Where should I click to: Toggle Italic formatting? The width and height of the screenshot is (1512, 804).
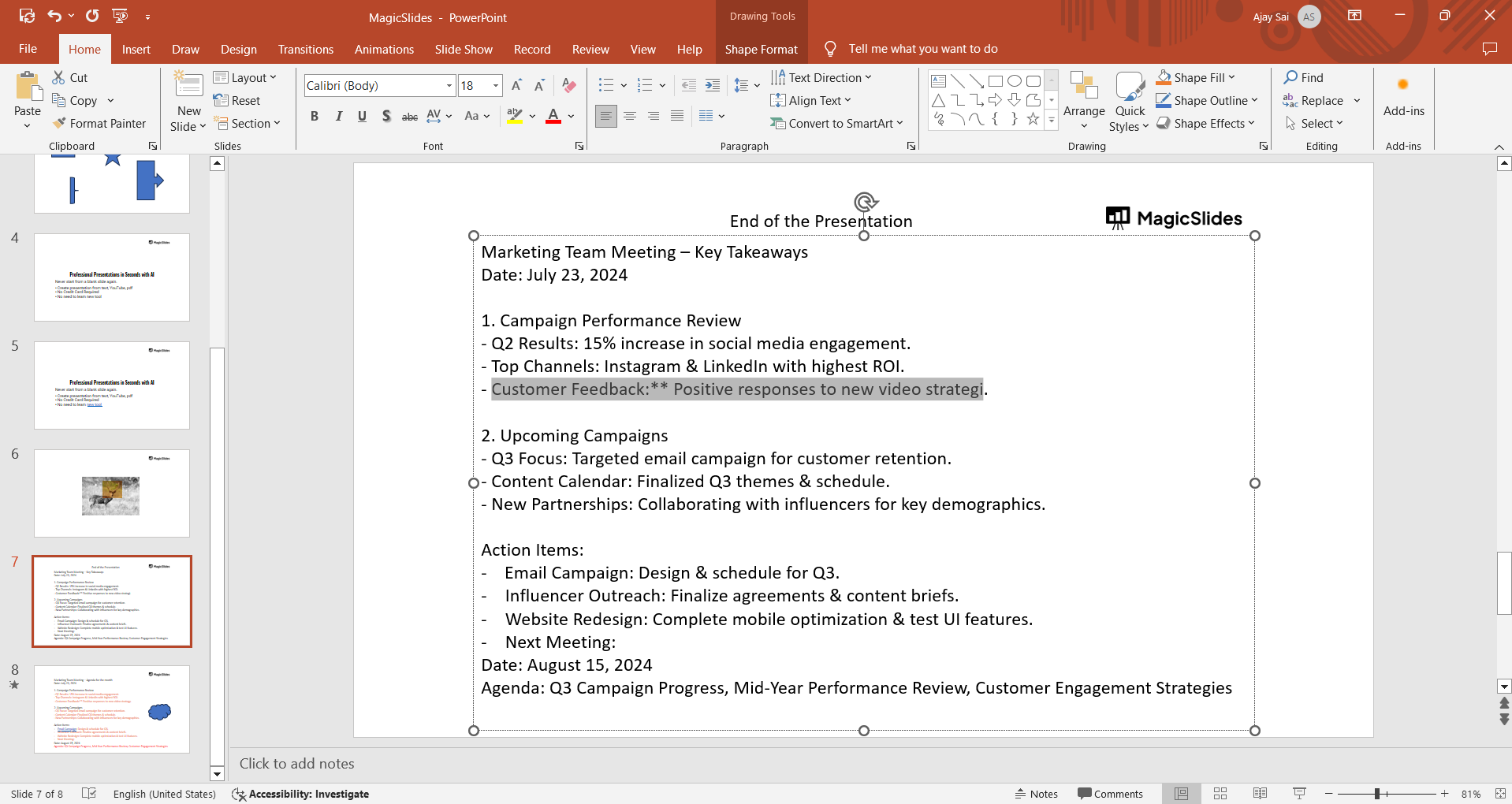coord(338,117)
